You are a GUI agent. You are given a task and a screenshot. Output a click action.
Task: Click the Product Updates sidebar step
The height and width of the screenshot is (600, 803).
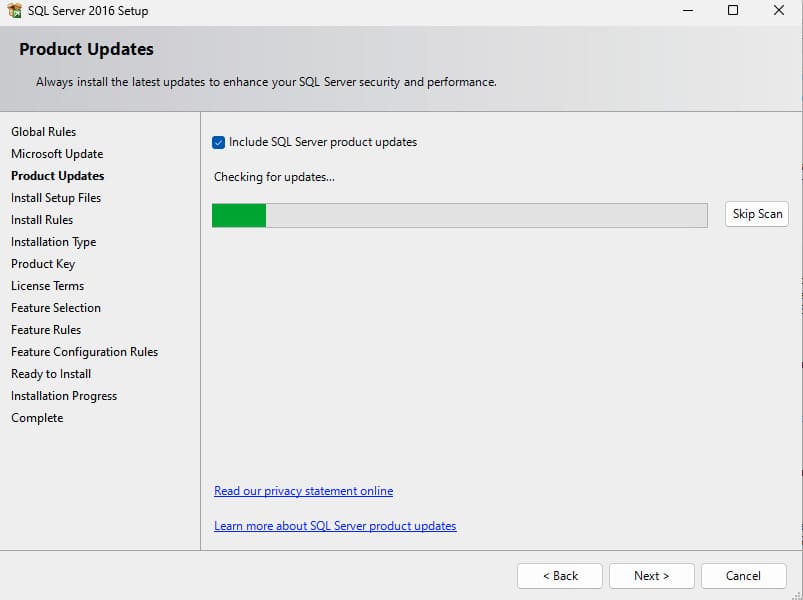coord(57,176)
